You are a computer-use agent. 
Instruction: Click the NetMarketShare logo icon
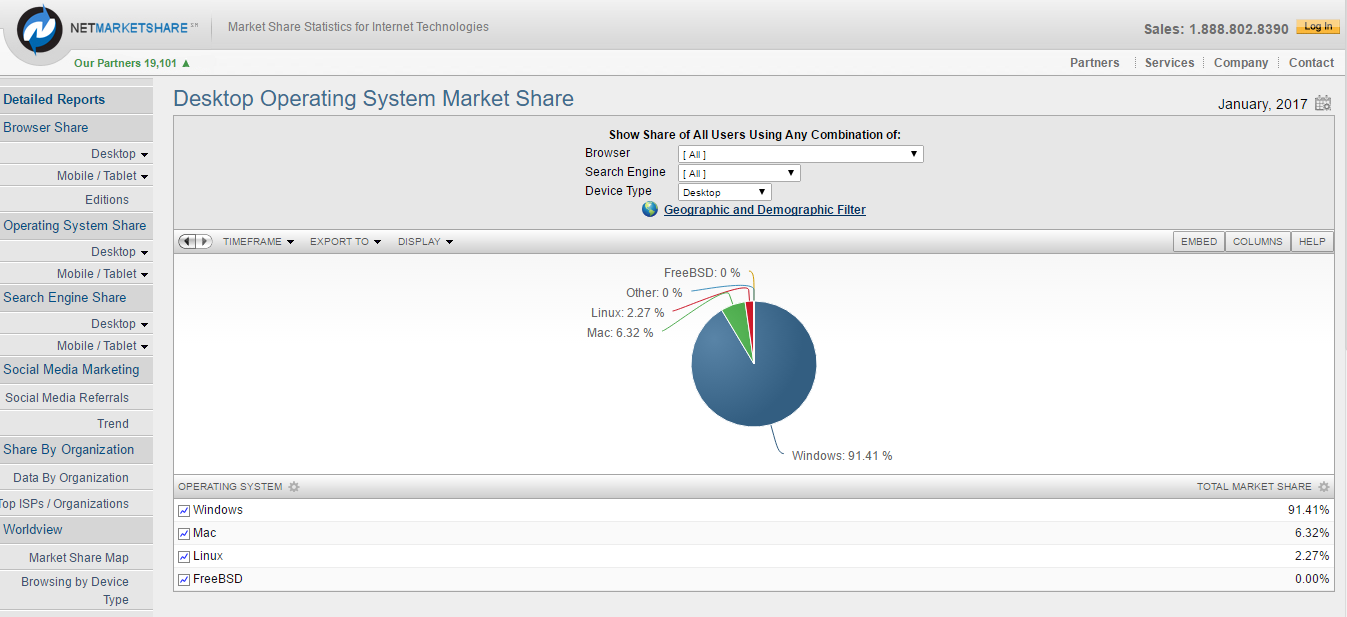pyautogui.click(x=40, y=28)
